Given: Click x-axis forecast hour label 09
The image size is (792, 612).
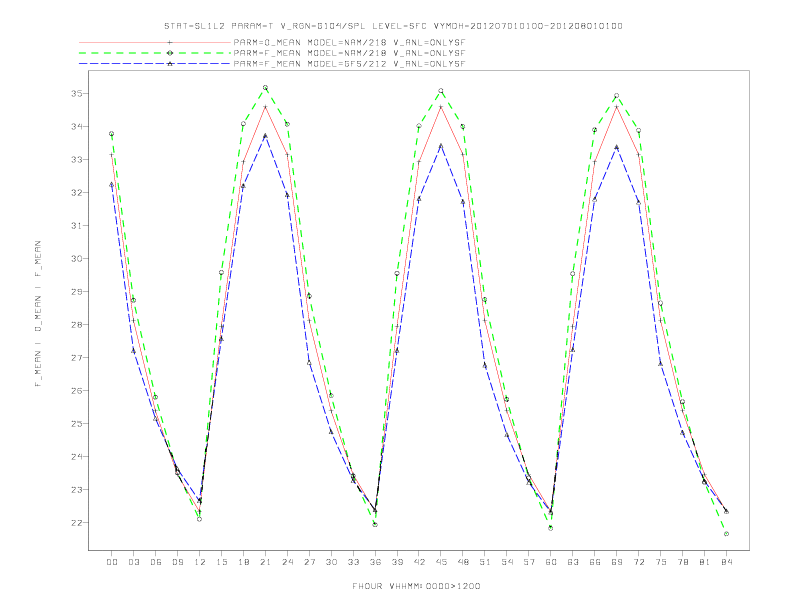Looking at the screenshot, I should point(177,562).
